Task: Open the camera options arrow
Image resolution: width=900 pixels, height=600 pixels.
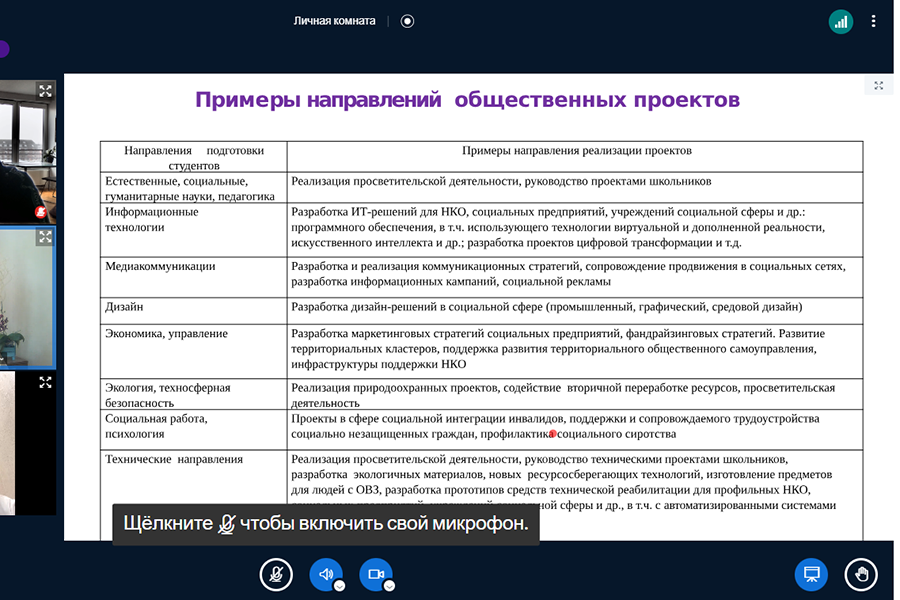Action: tap(389, 586)
